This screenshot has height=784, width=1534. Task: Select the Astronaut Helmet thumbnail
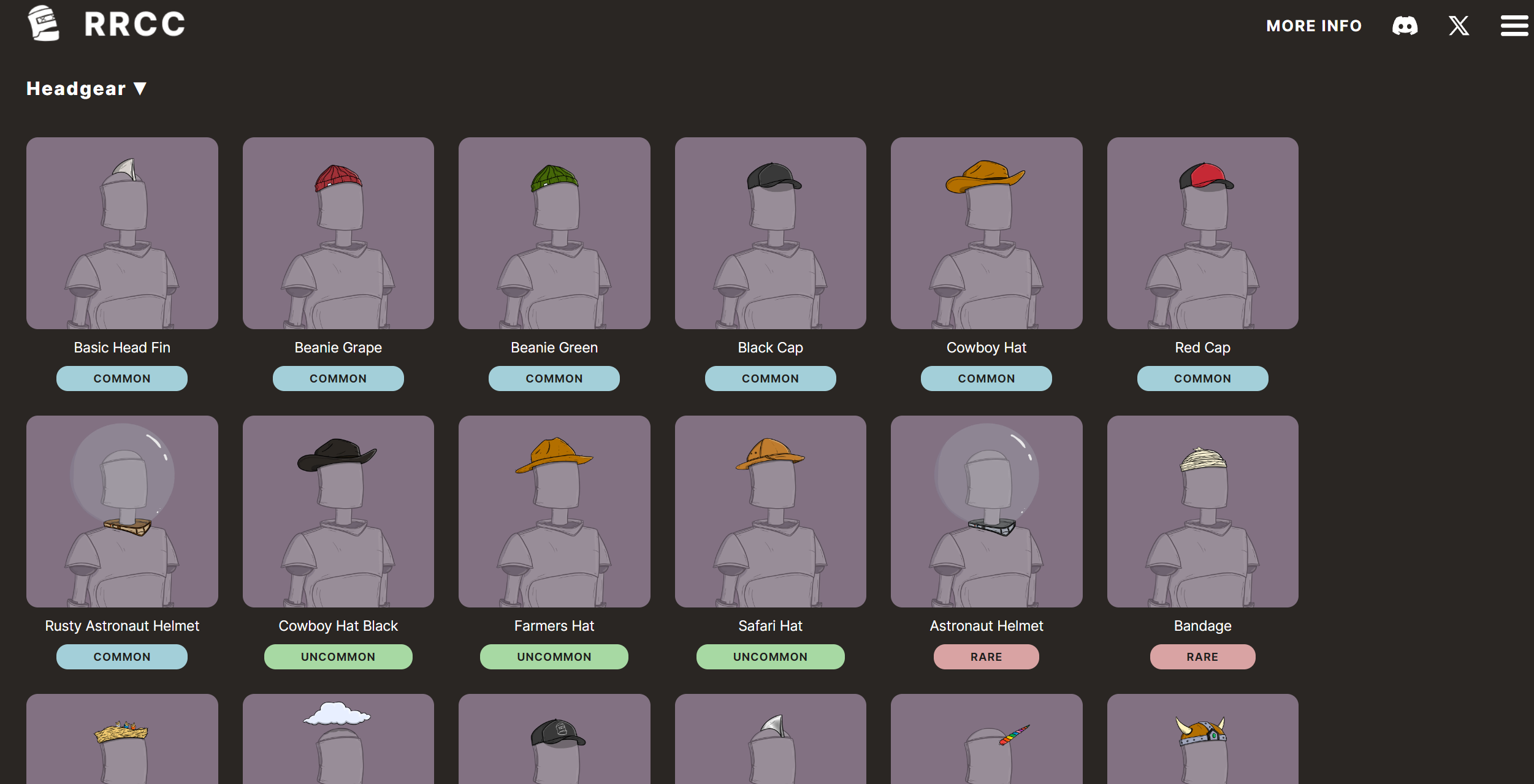[986, 511]
